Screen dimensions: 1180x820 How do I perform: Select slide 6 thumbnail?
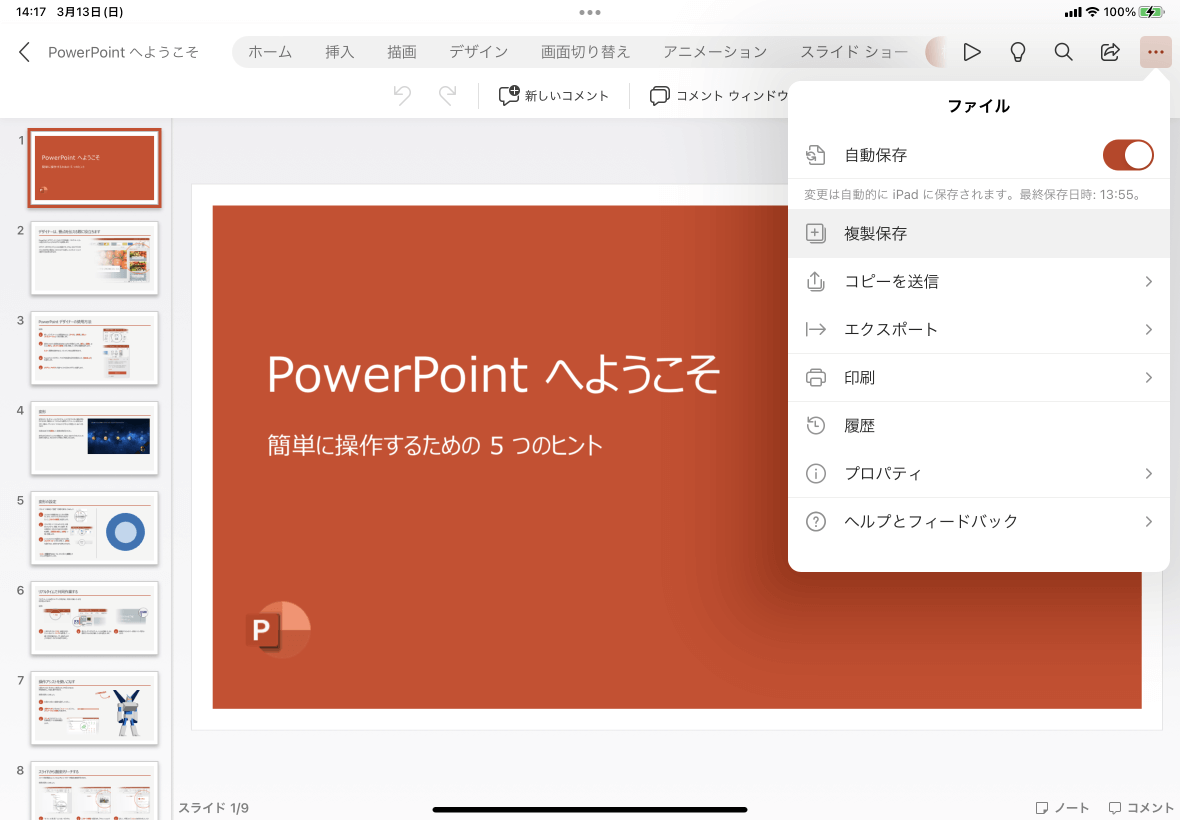coord(94,618)
